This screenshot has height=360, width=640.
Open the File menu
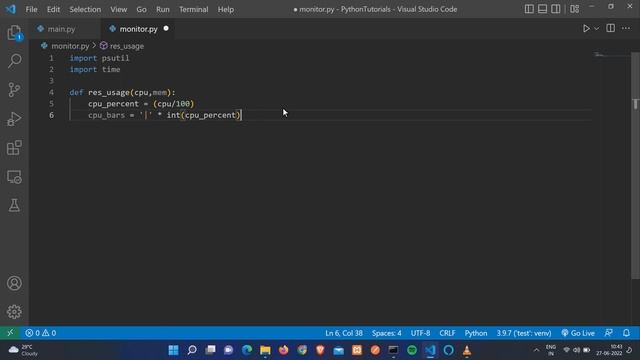point(31,9)
